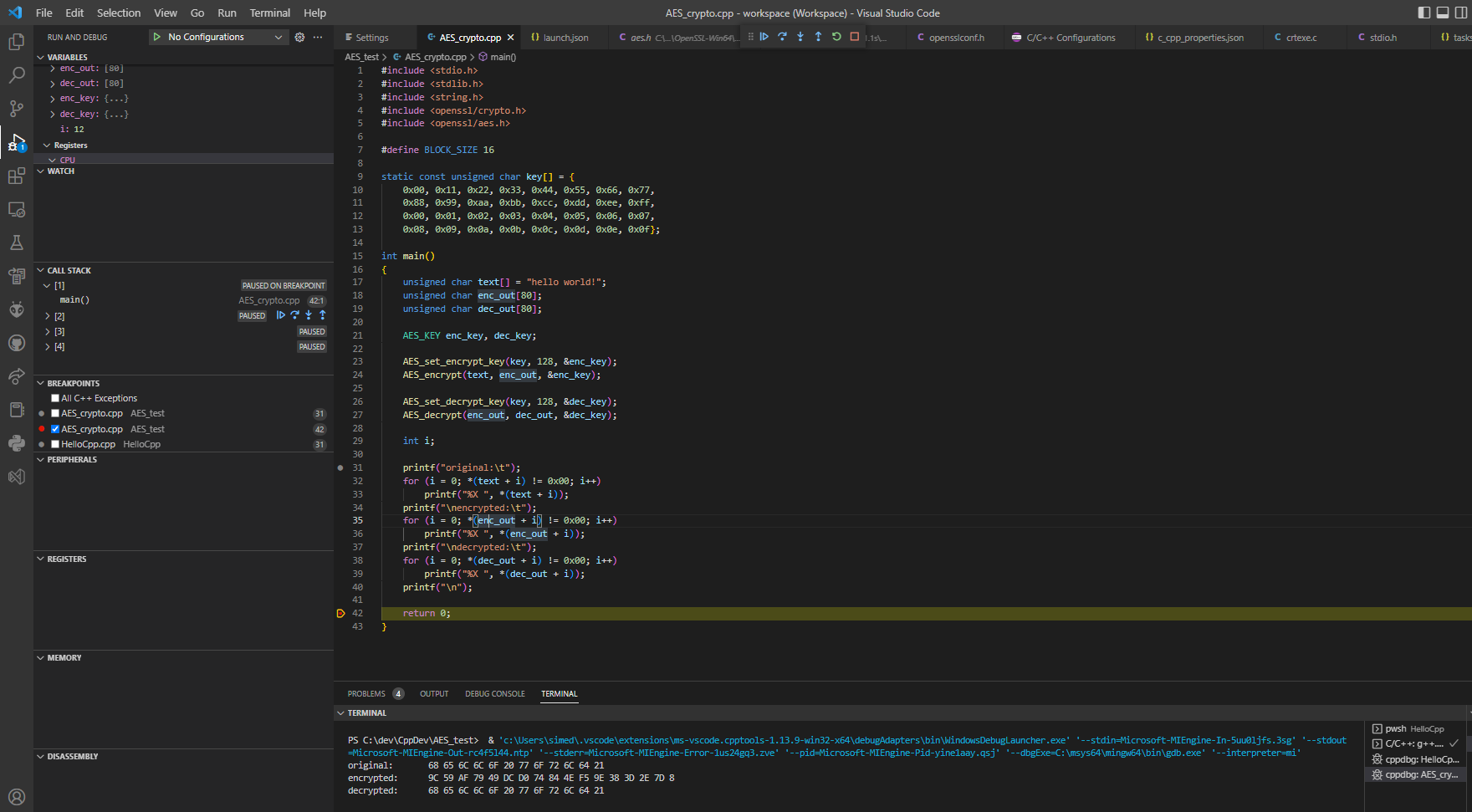Open the Explorer view in activity bar
The image size is (1472, 812).
pos(16,42)
